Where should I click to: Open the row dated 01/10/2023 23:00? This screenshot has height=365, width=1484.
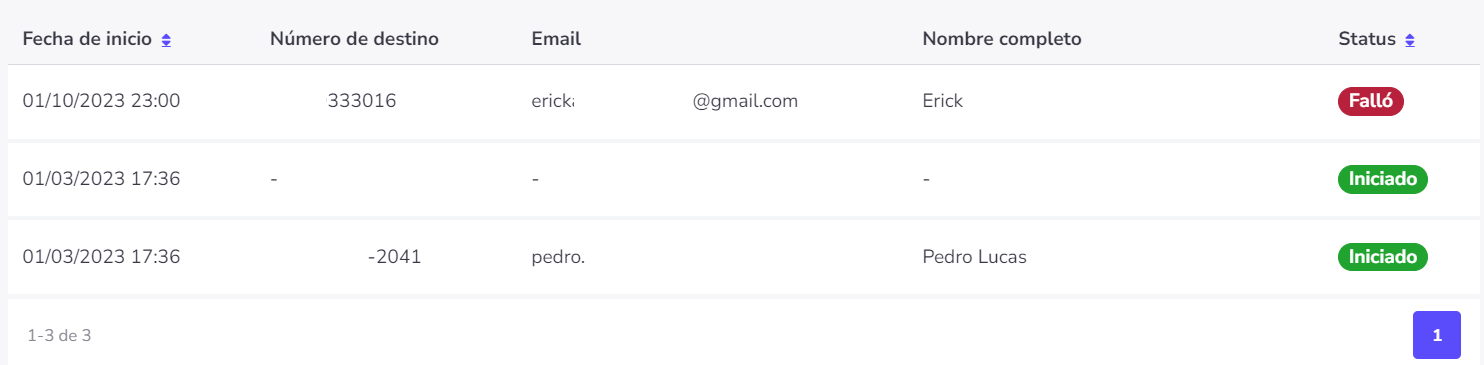point(742,101)
